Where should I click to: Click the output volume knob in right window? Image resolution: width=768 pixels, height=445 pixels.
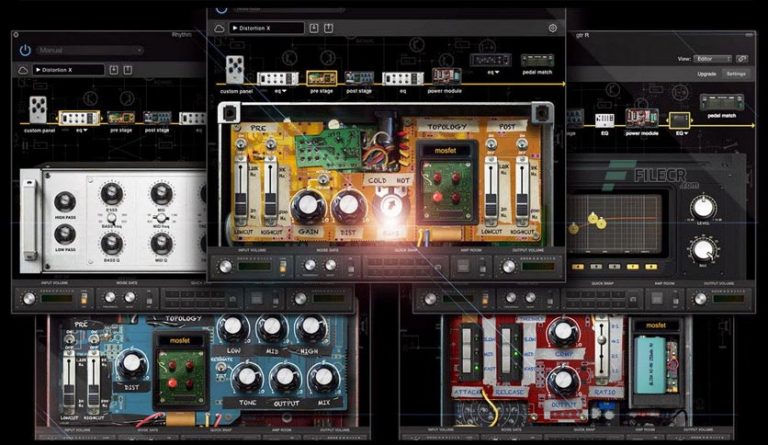coord(700,299)
